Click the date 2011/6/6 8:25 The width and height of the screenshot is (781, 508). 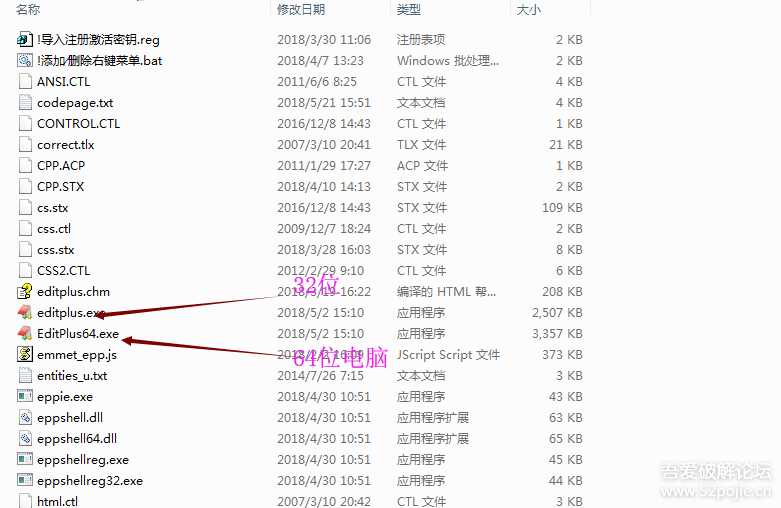tap(317, 81)
